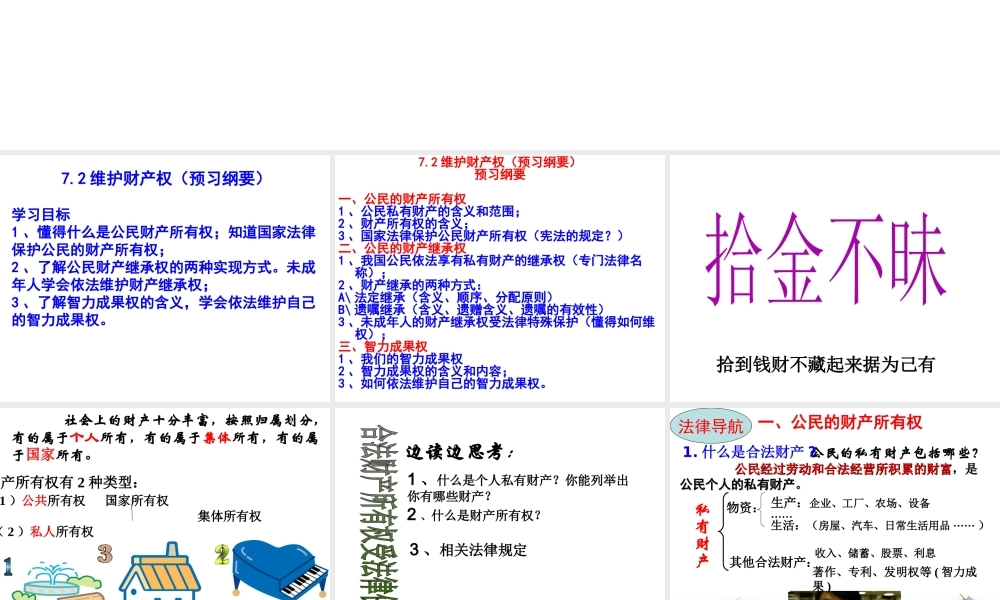Click the blue grand piano clipart
The width and height of the screenshot is (1000, 600).
pos(279,569)
